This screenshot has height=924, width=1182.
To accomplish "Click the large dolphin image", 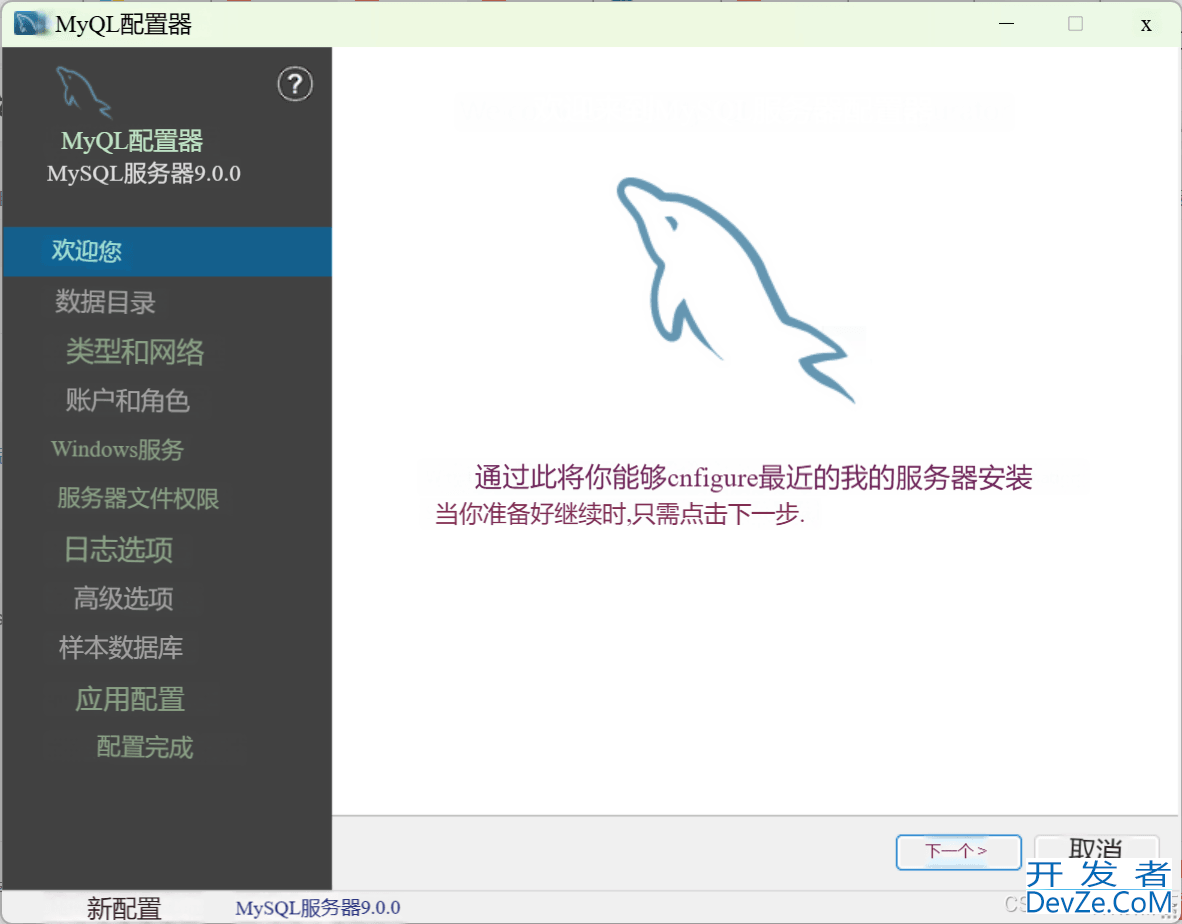I will pyautogui.click(x=735, y=290).
